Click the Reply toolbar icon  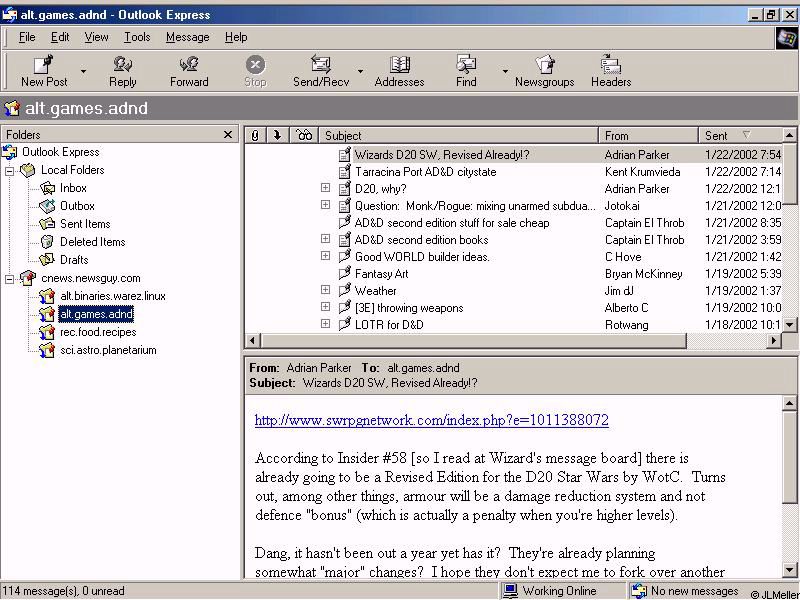[x=123, y=65]
